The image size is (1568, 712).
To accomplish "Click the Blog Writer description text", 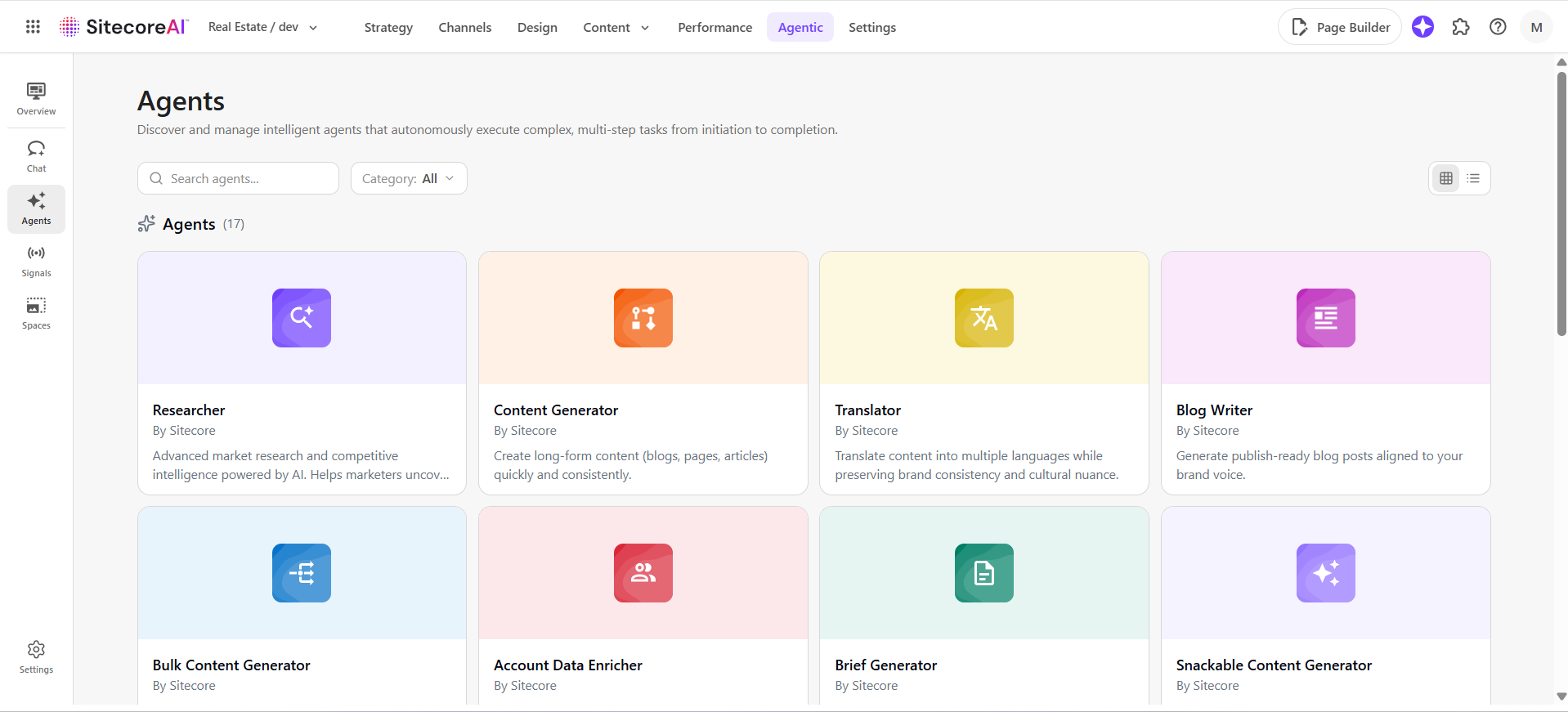I will pyautogui.click(x=1319, y=465).
